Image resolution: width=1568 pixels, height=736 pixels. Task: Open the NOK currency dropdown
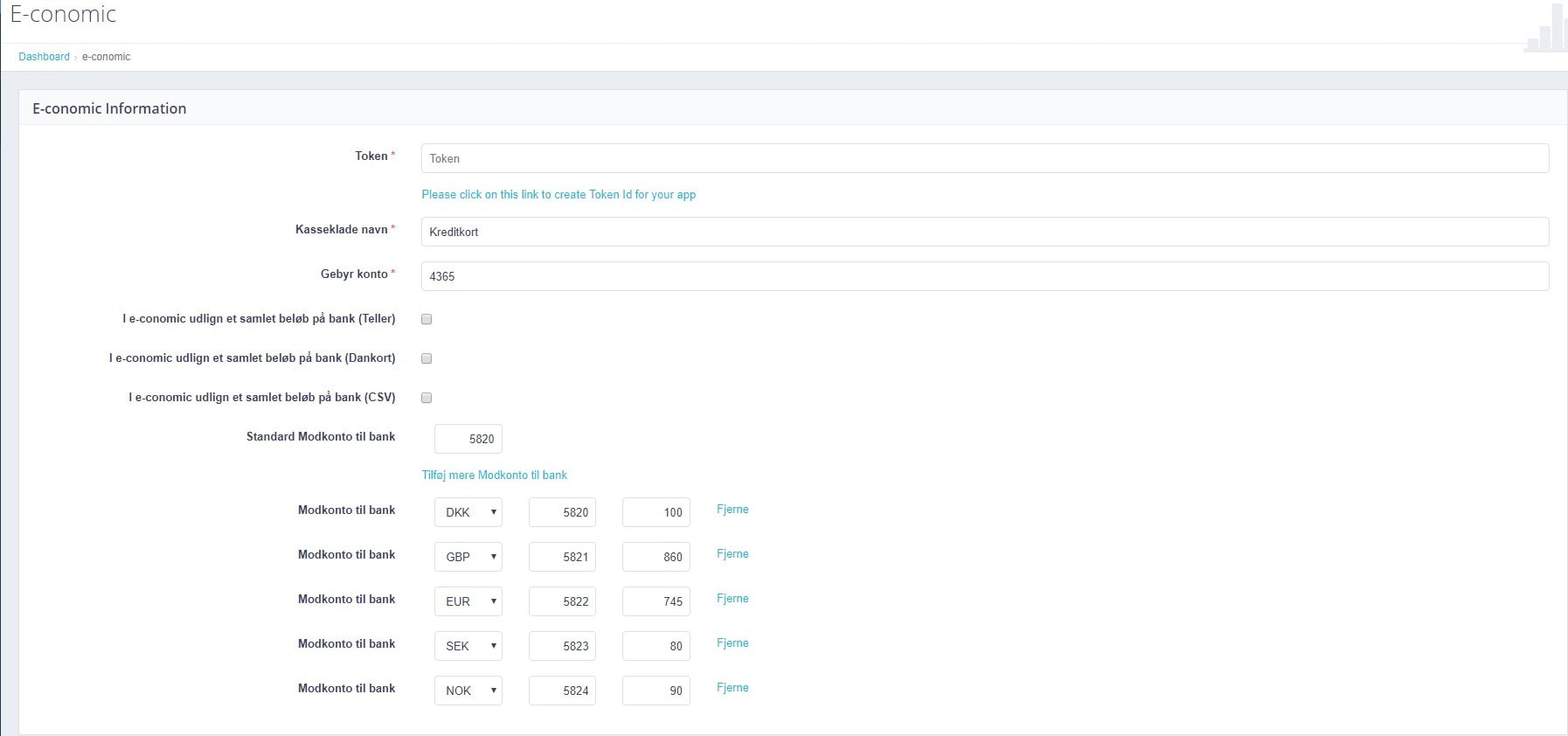pos(468,691)
